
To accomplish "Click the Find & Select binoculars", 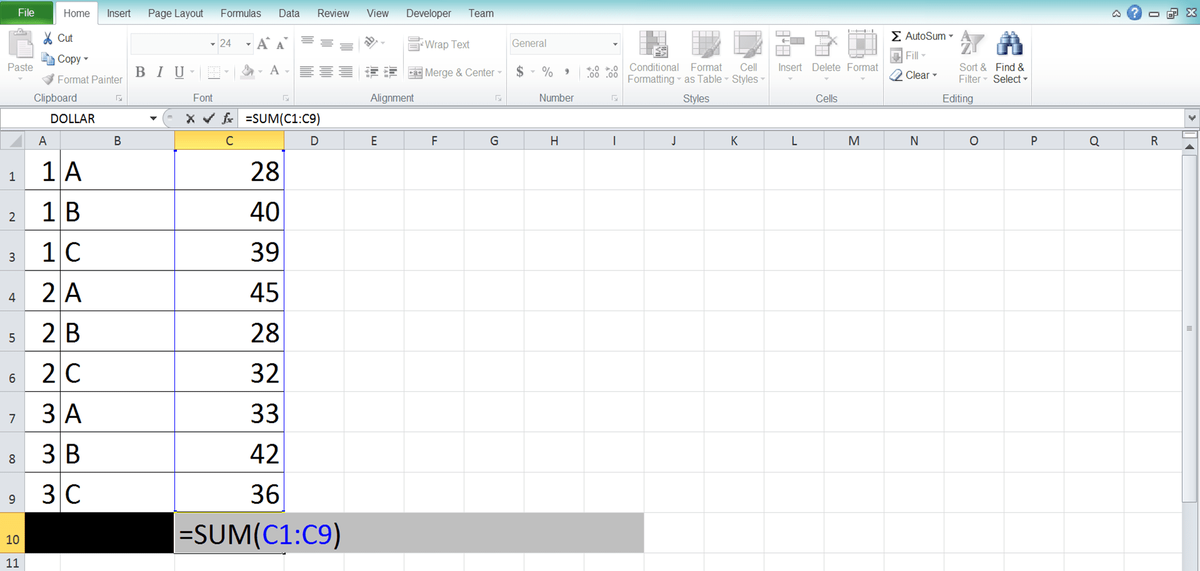I will pos(1010,58).
